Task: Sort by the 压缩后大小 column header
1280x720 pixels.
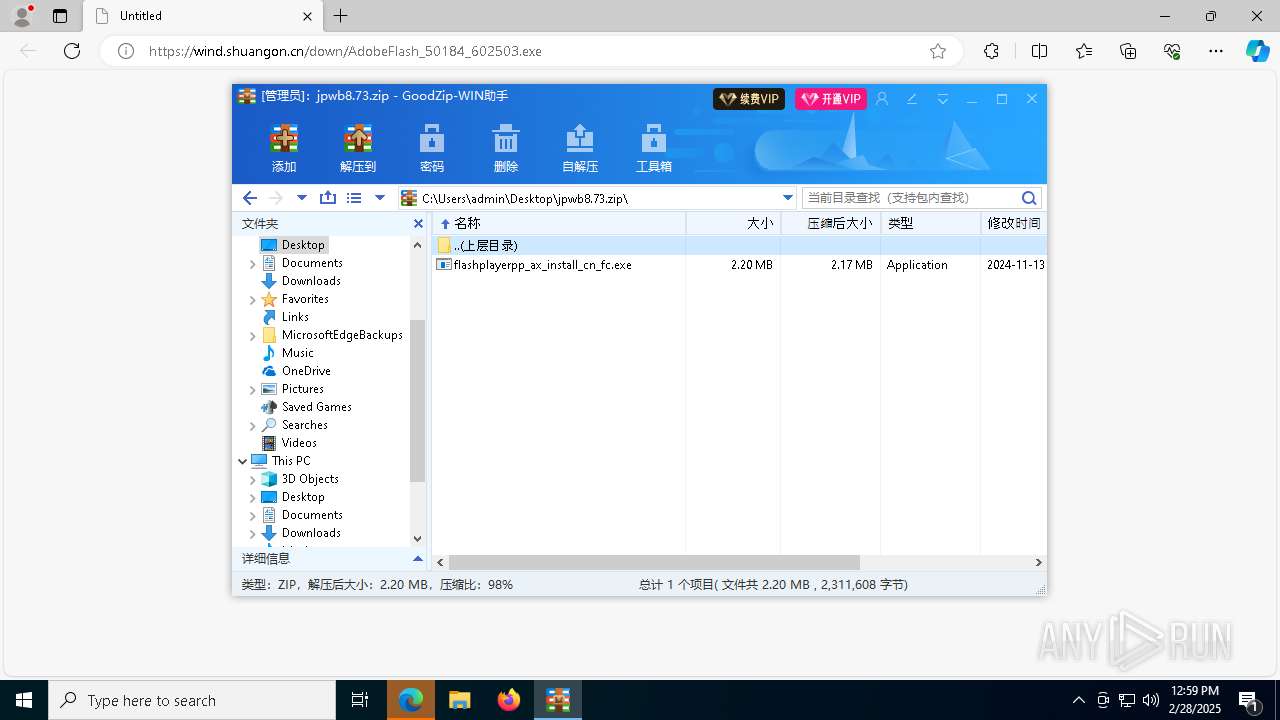Action: pos(831,223)
